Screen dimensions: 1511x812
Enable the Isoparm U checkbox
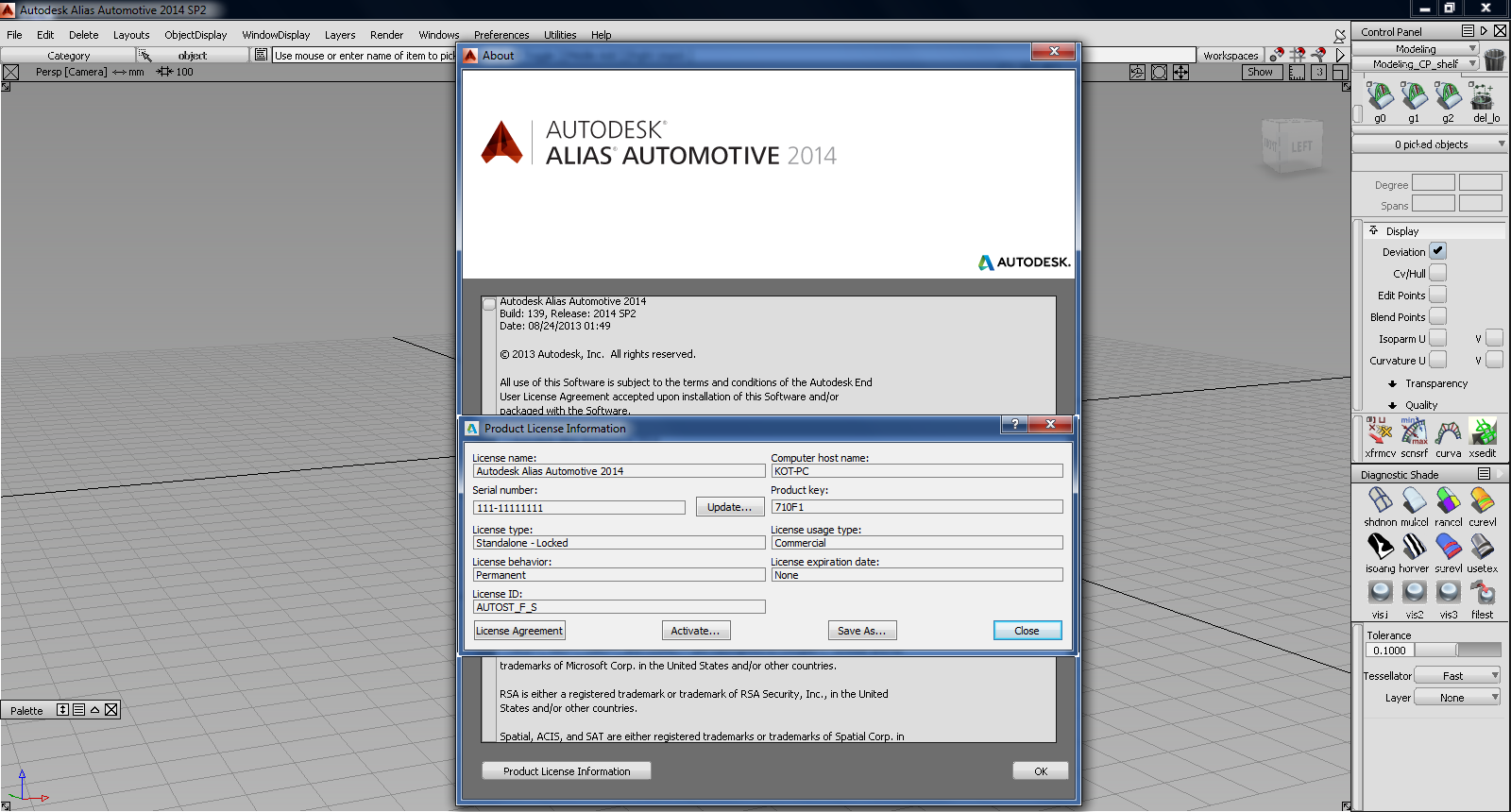click(x=1437, y=338)
